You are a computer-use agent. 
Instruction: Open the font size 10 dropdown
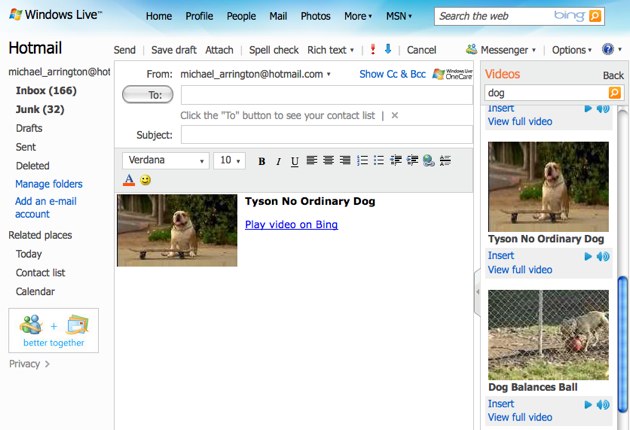(231, 160)
